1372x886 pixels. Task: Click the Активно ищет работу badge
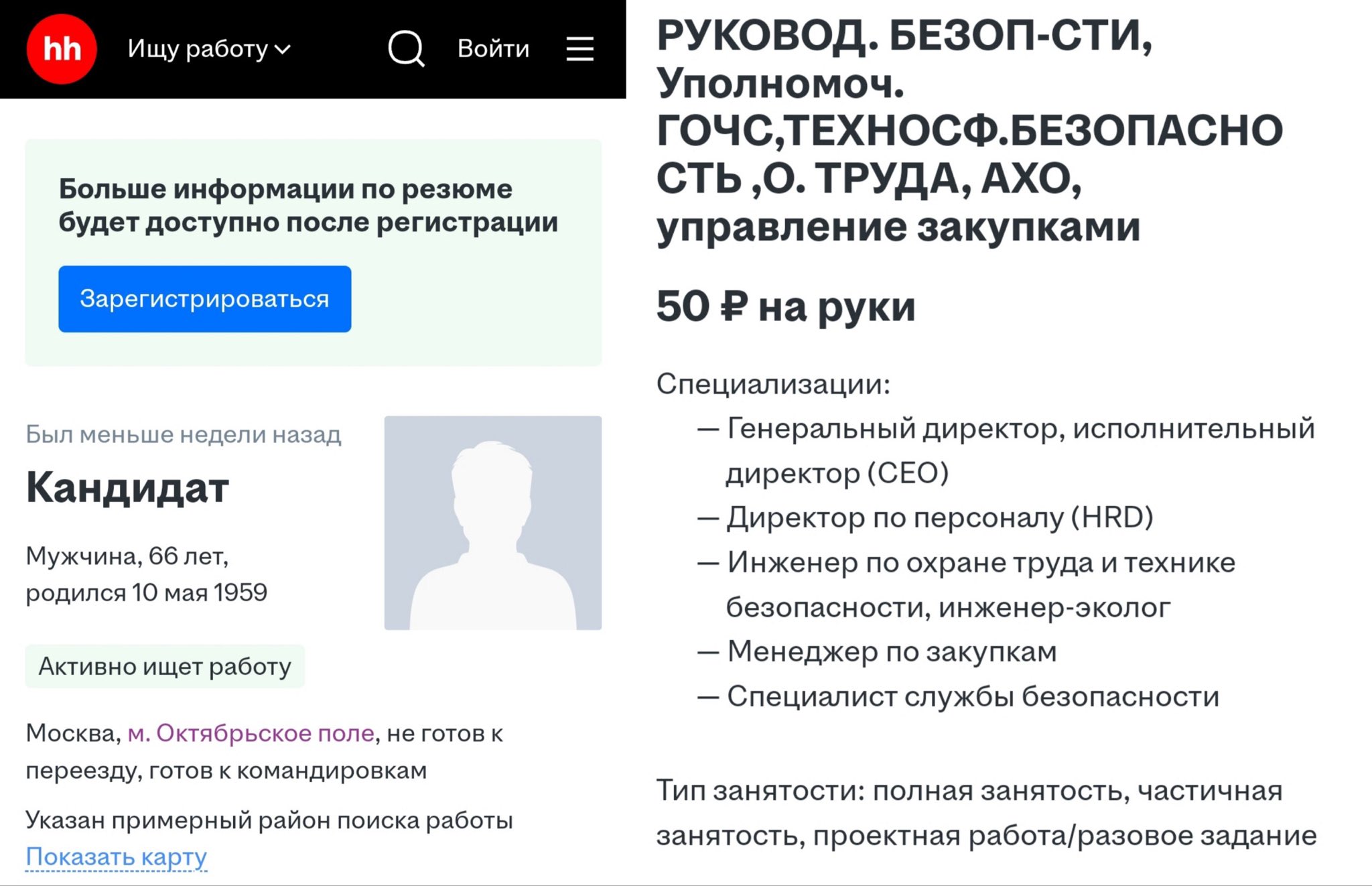(x=165, y=666)
